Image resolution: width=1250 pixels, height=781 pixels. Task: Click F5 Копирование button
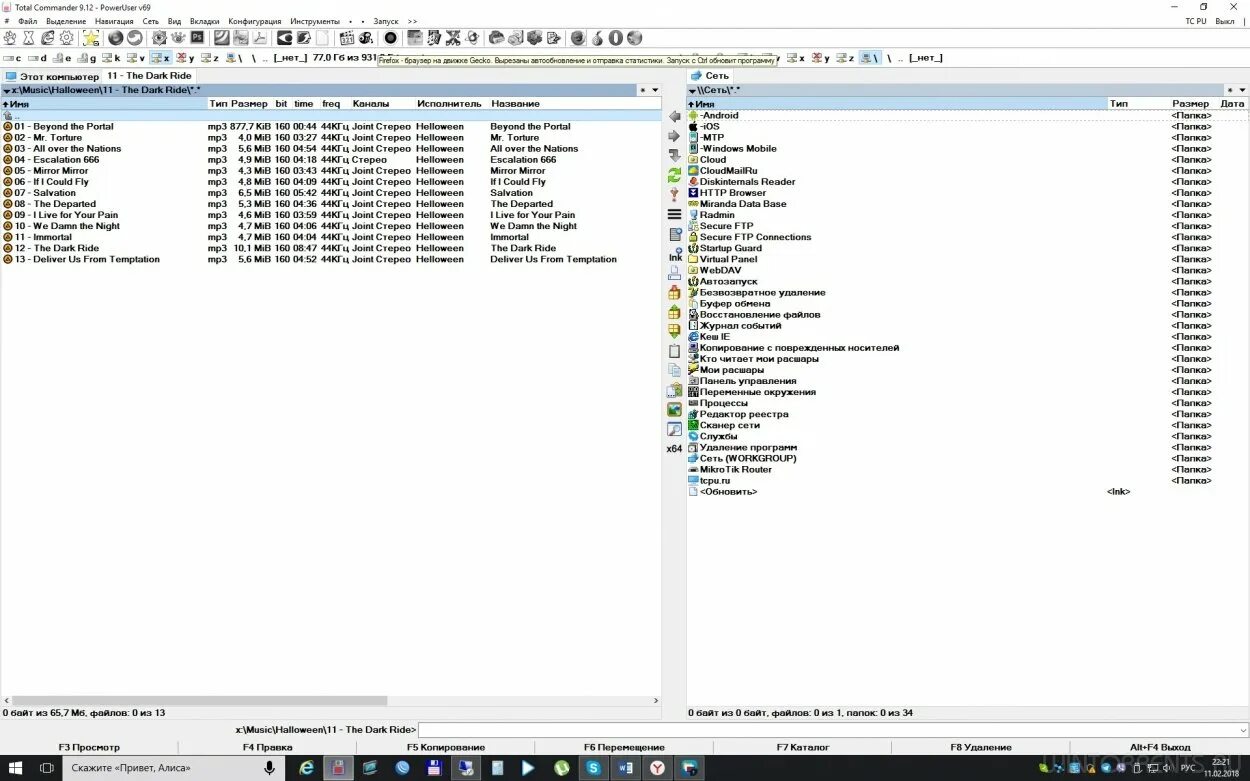pyautogui.click(x=446, y=747)
